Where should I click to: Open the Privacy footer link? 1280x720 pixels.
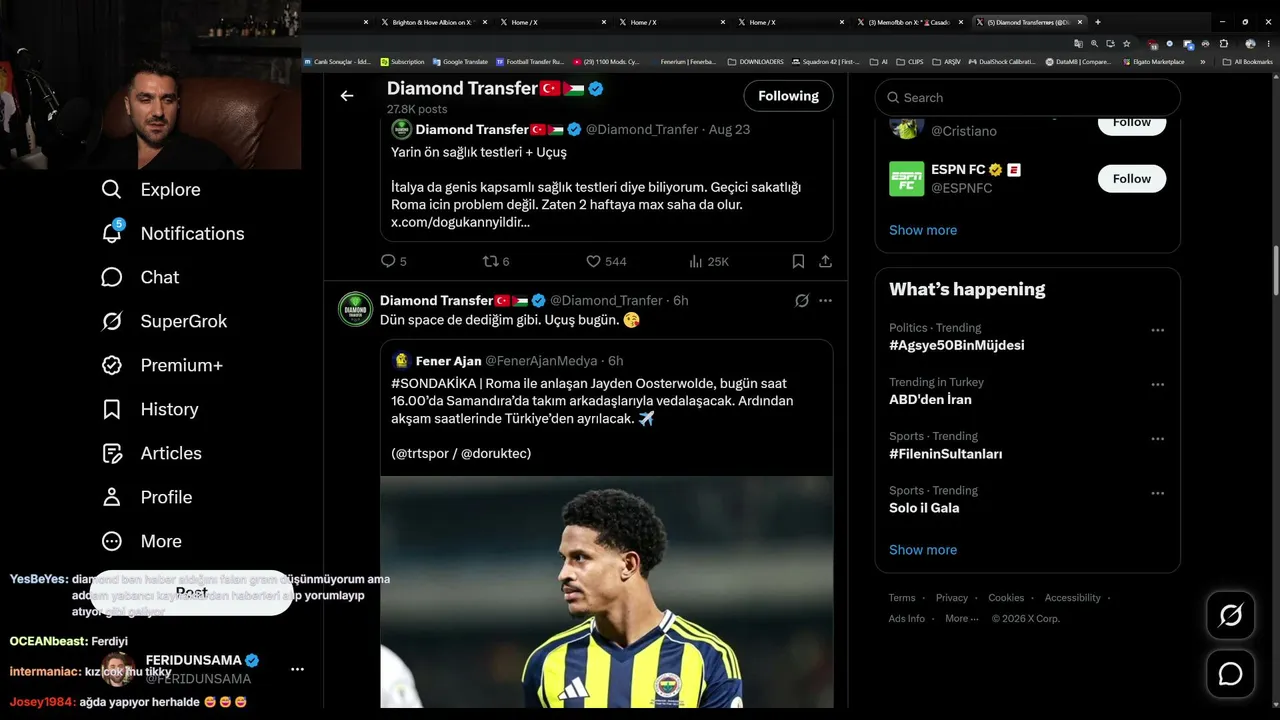coord(952,598)
